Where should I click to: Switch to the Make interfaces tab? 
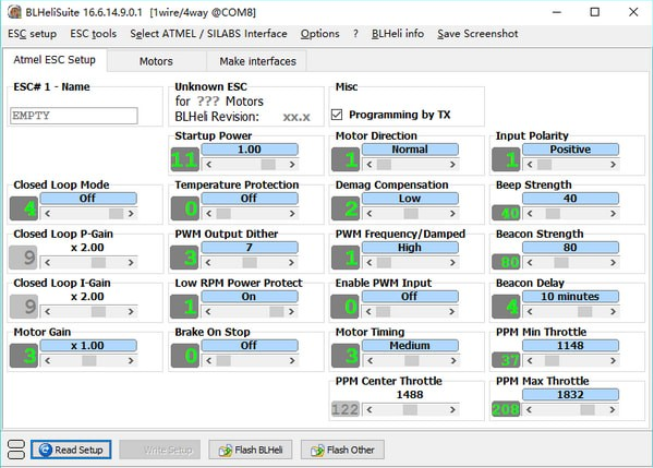[257, 61]
